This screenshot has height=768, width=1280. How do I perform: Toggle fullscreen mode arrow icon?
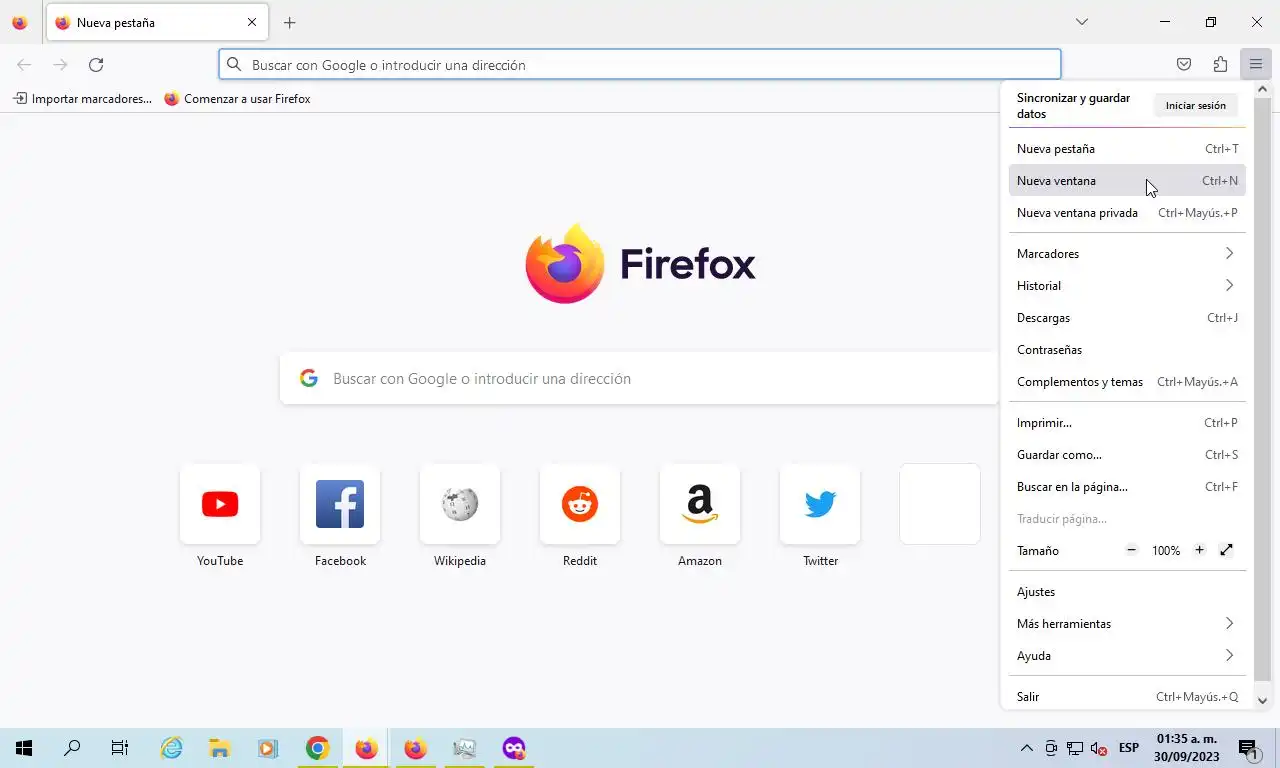pyautogui.click(x=1227, y=550)
